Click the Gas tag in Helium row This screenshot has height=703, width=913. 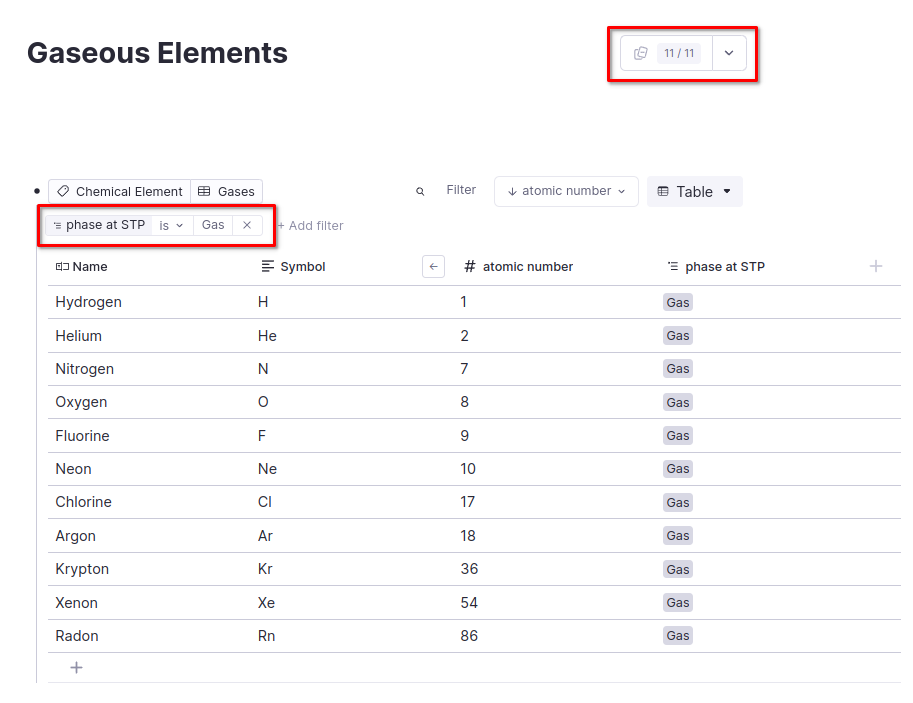pyautogui.click(x=678, y=336)
